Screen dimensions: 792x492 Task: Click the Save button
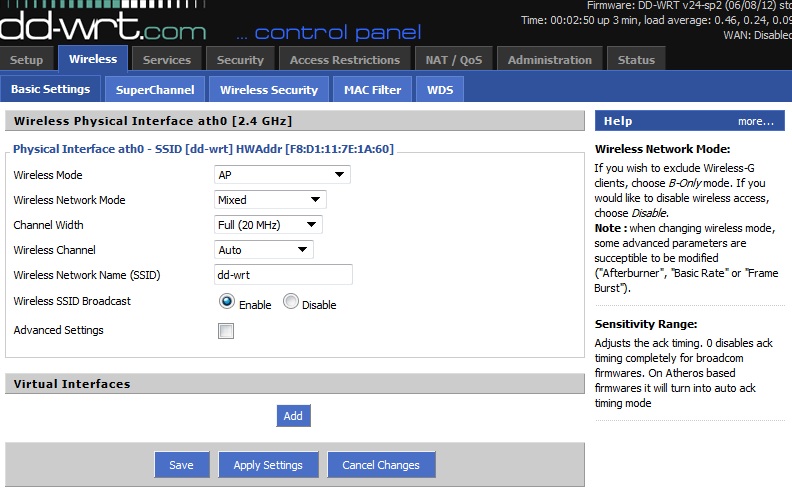(x=182, y=465)
